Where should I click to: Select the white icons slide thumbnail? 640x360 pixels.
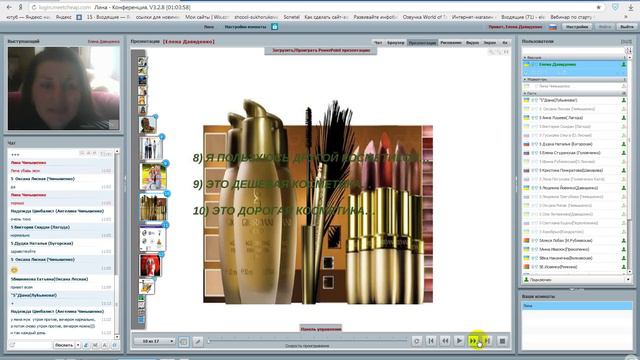point(153,238)
